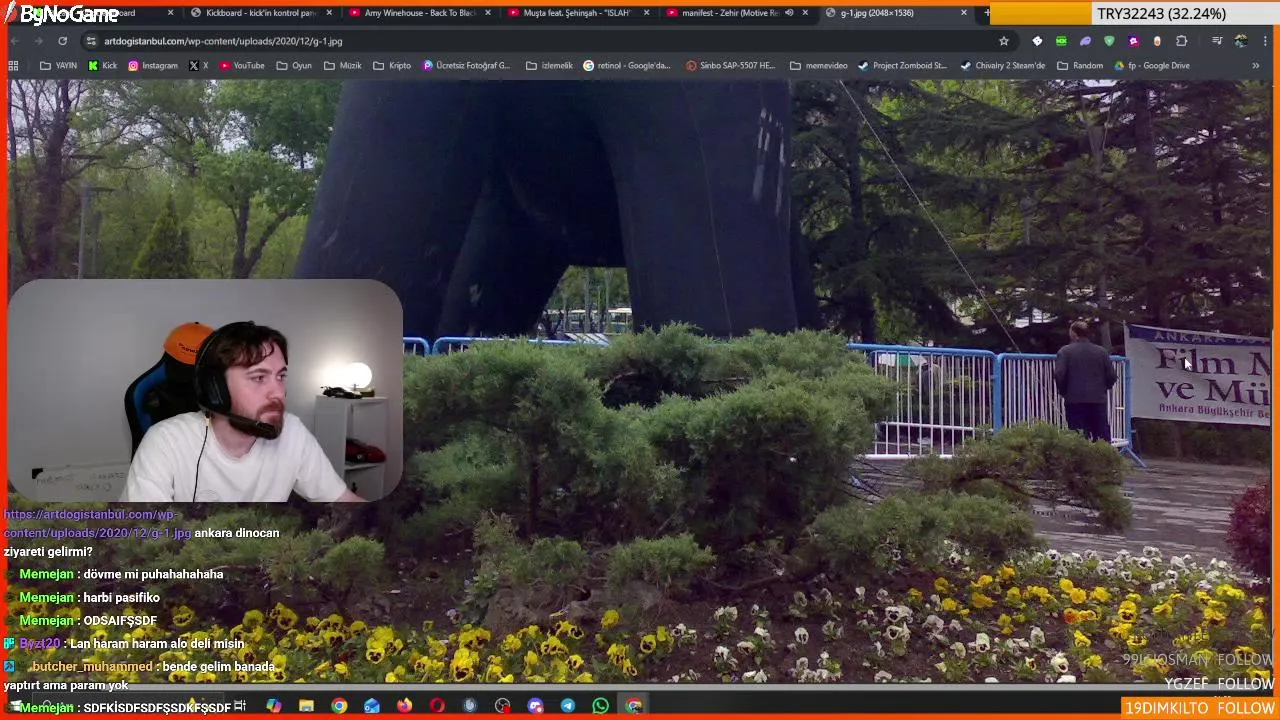Open Opera from taskbar
The image size is (1280, 720).
[437, 706]
